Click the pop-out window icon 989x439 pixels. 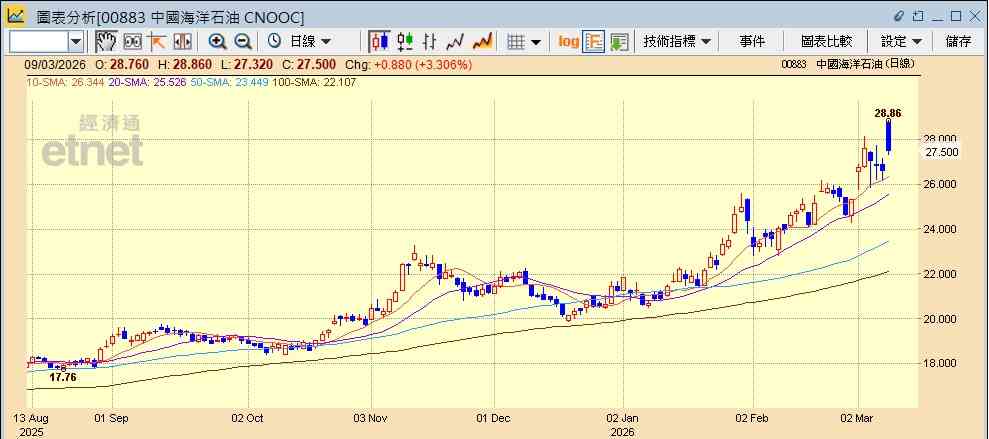[918, 16]
